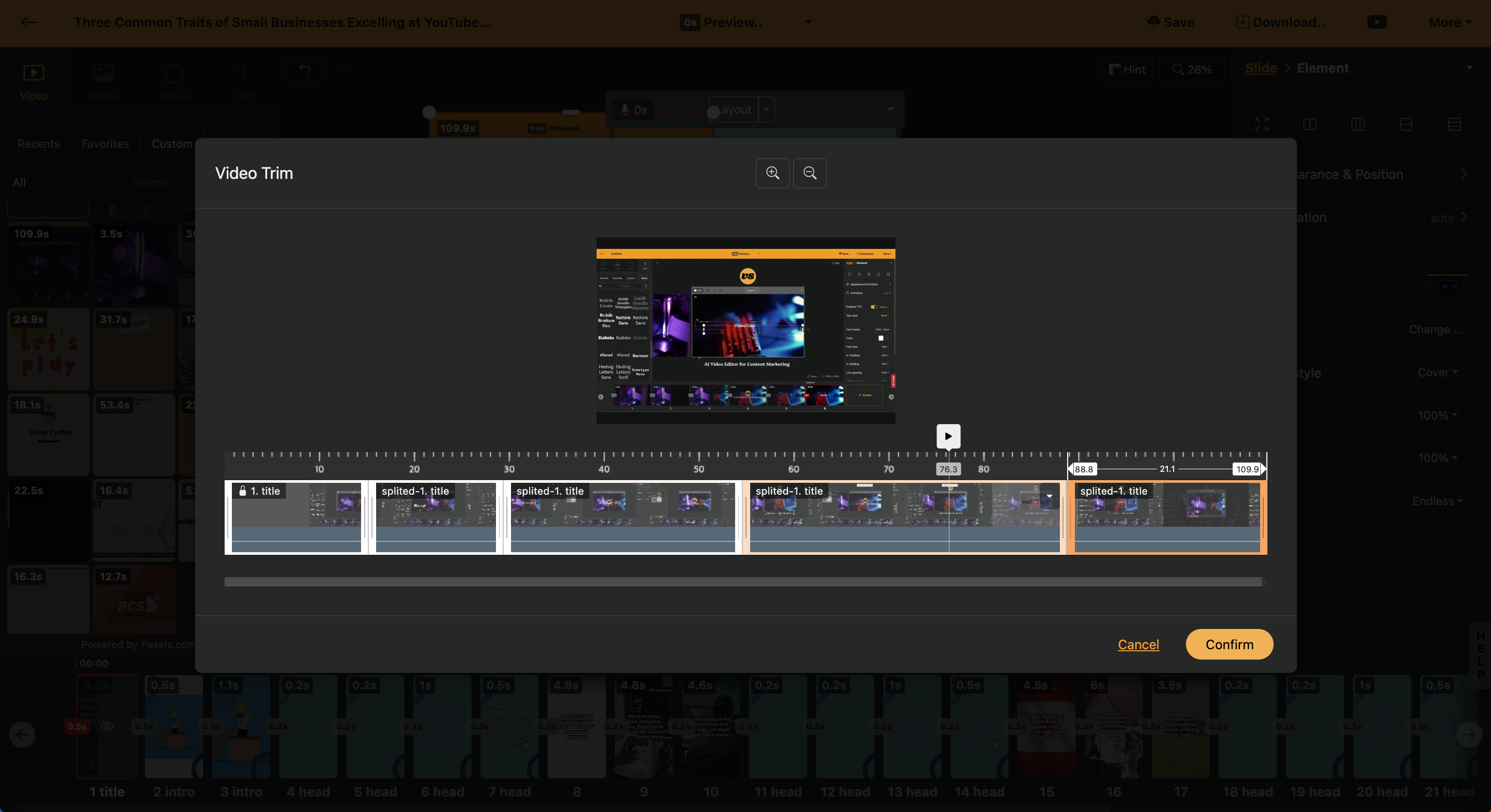The height and width of the screenshot is (812, 1491).
Task: Click the Hint button
Action: (1127, 69)
